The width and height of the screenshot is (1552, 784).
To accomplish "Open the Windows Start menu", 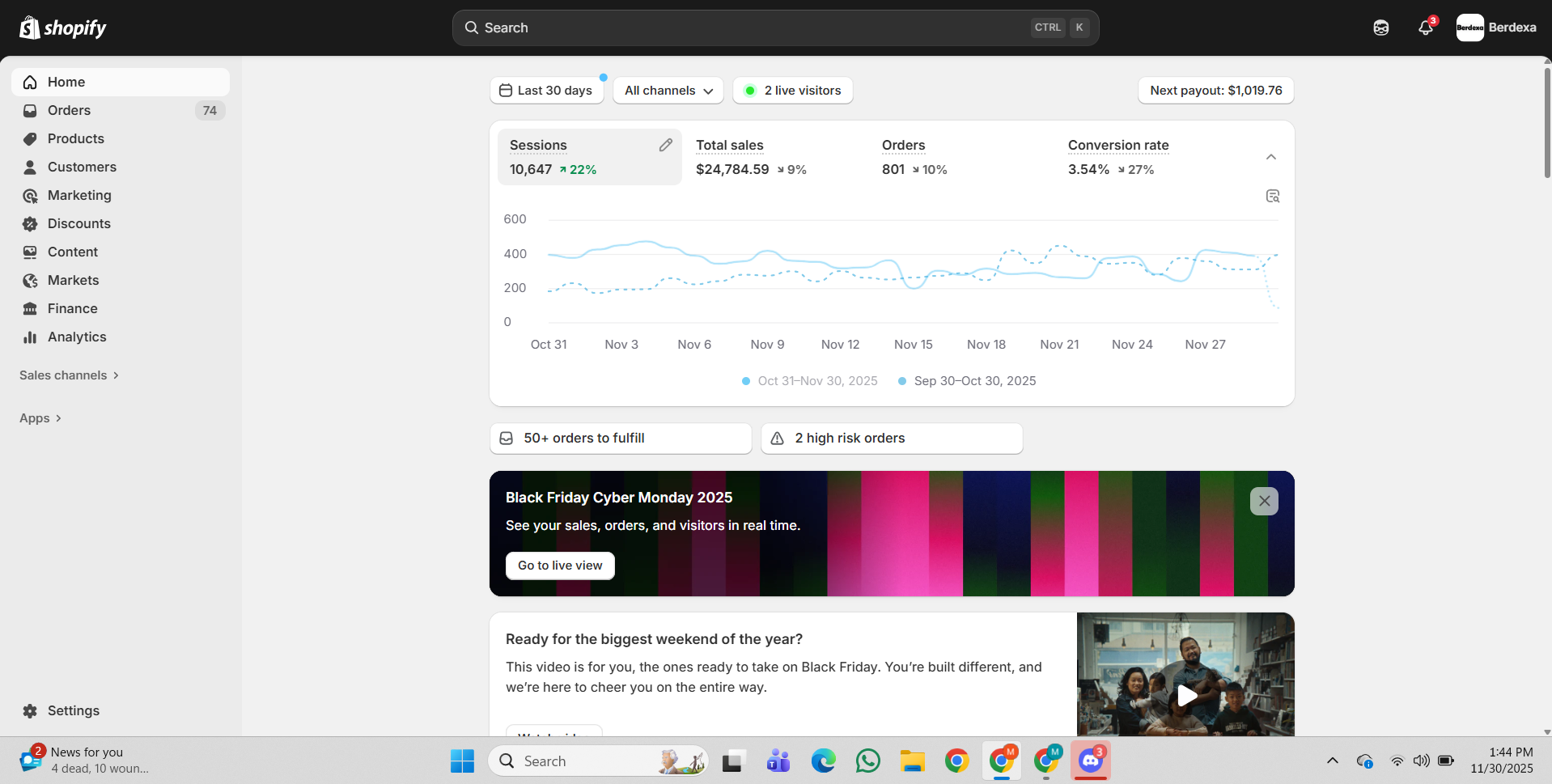I will [462, 761].
